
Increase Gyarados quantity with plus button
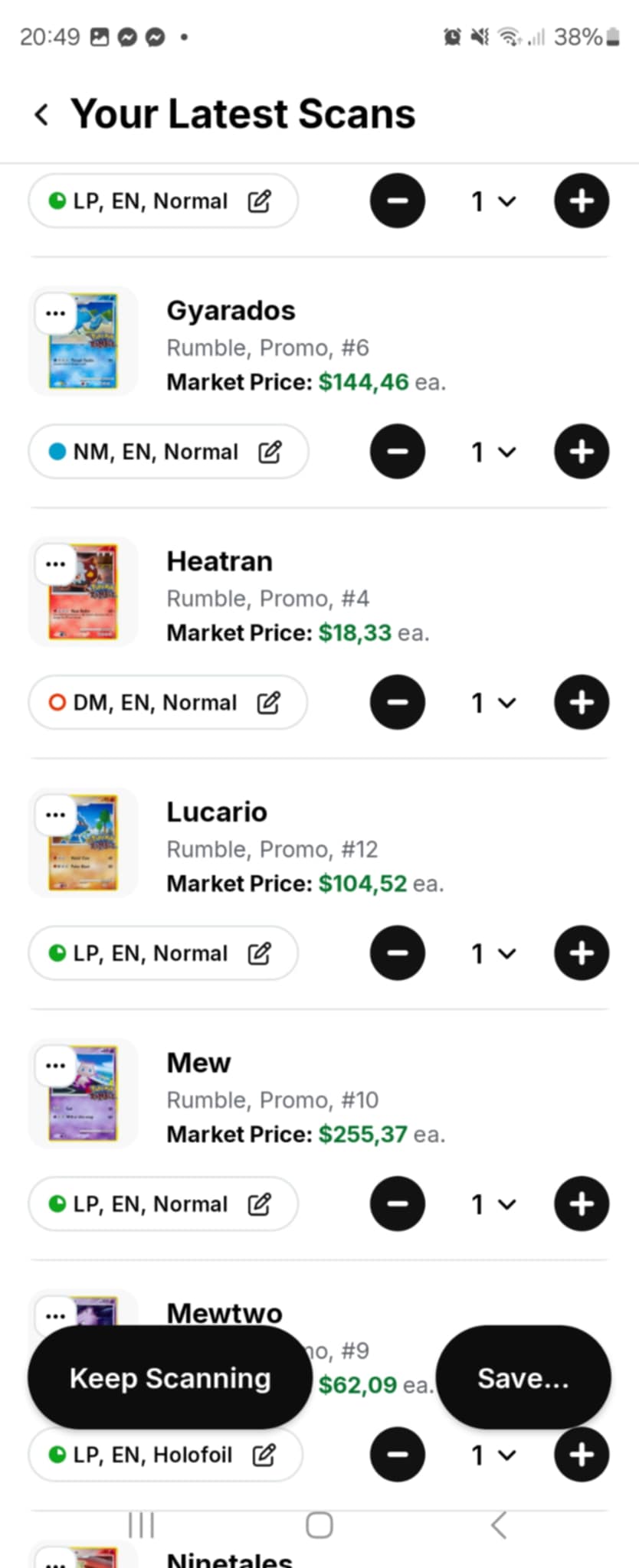pyautogui.click(x=582, y=452)
